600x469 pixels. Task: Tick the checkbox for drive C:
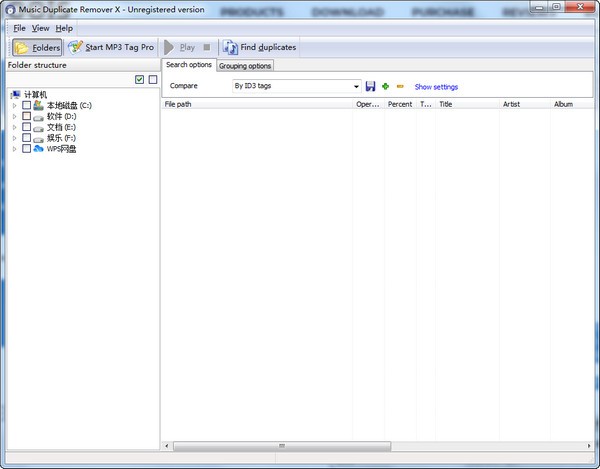(x=27, y=105)
